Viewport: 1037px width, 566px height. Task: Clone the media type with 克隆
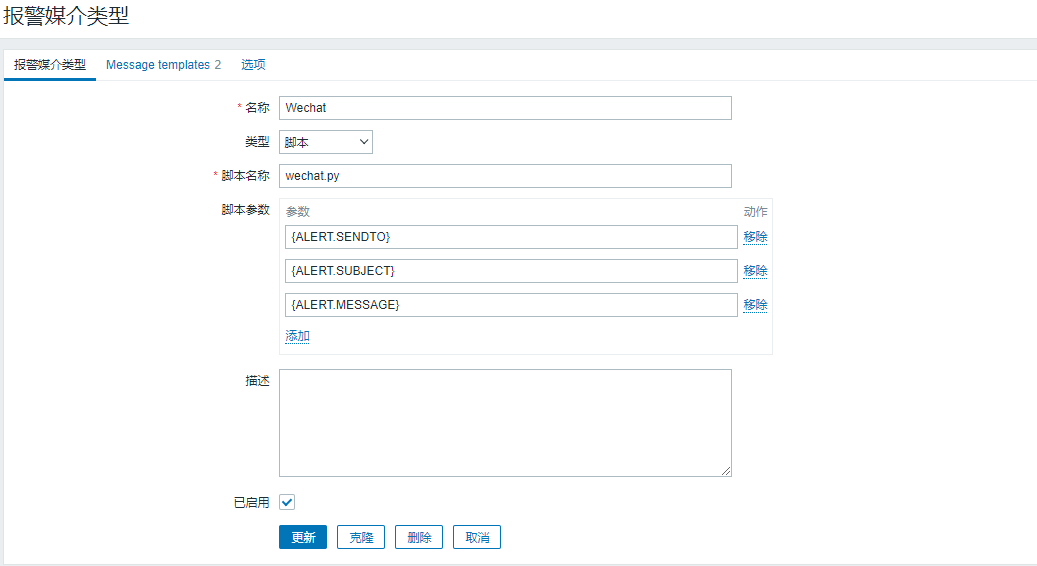pos(361,537)
